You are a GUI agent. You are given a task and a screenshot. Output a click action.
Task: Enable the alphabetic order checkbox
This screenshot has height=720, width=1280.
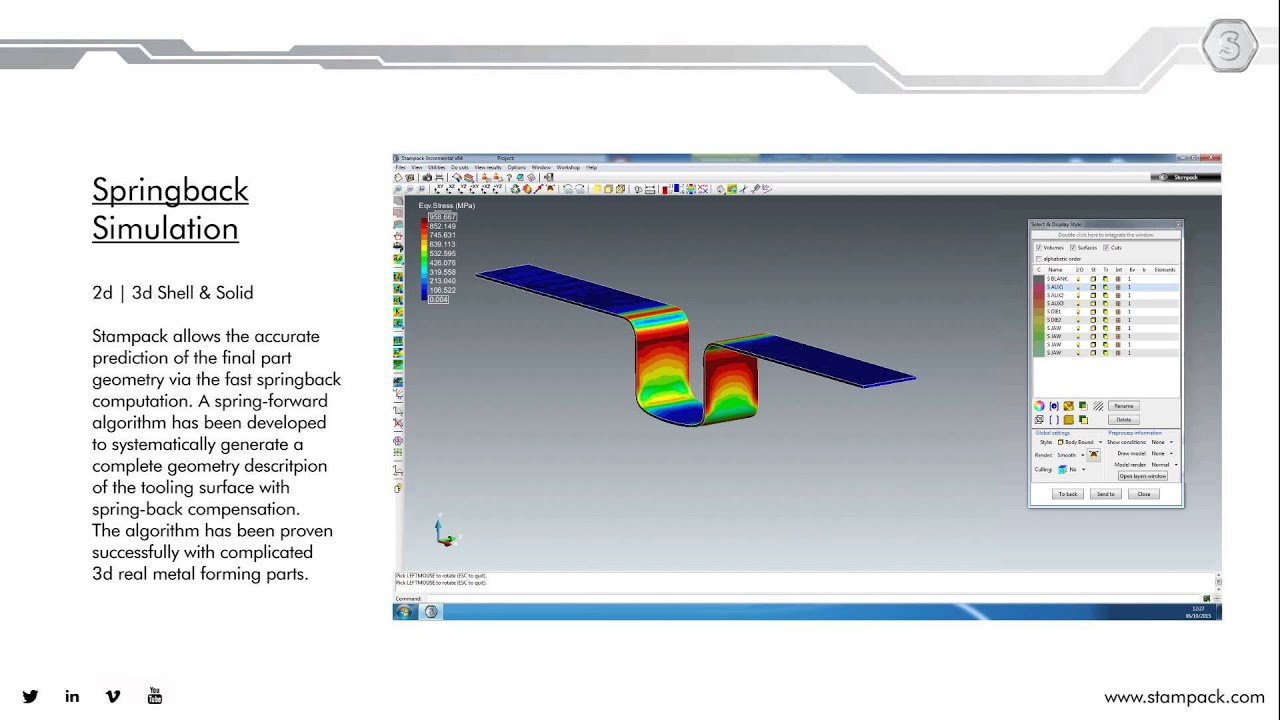[1039, 259]
